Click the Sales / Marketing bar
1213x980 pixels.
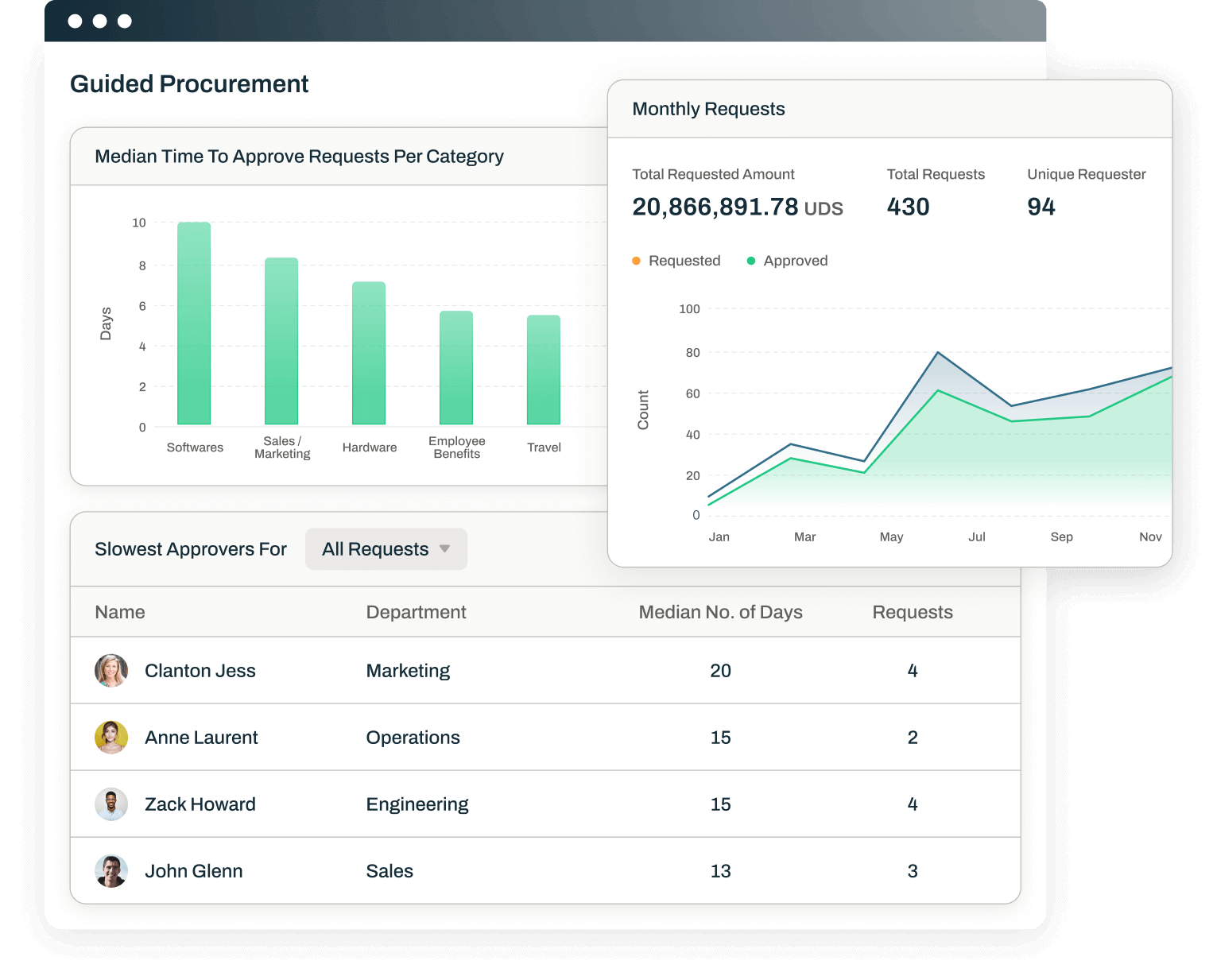pyautogui.click(x=281, y=341)
